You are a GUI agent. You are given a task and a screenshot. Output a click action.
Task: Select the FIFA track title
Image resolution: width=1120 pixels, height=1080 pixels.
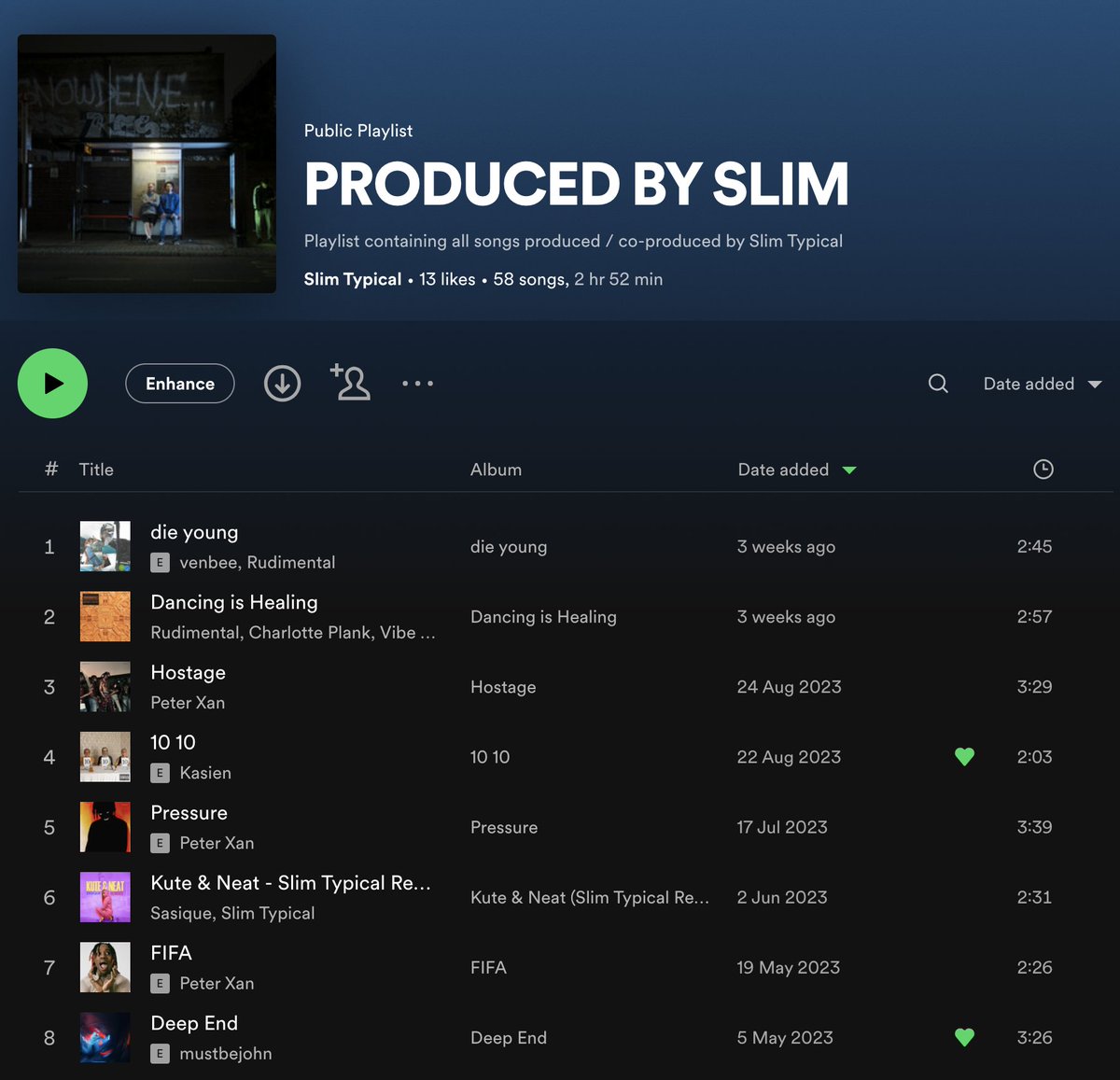click(x=171, y=953)
